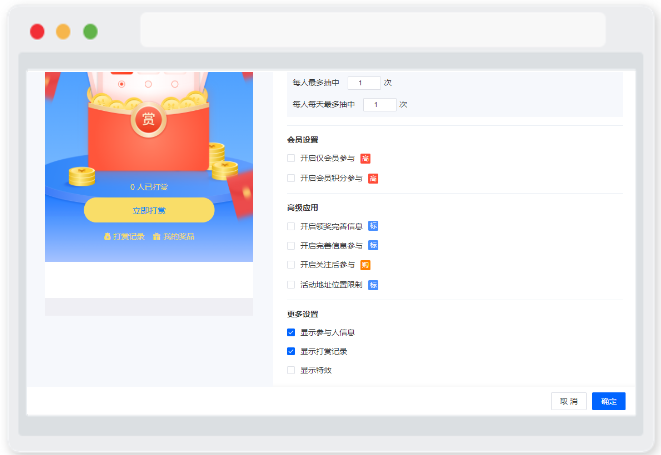Click the 确定 confirm button
The image size is (661, 455).
pyautogui.click(x=608, y=401)
